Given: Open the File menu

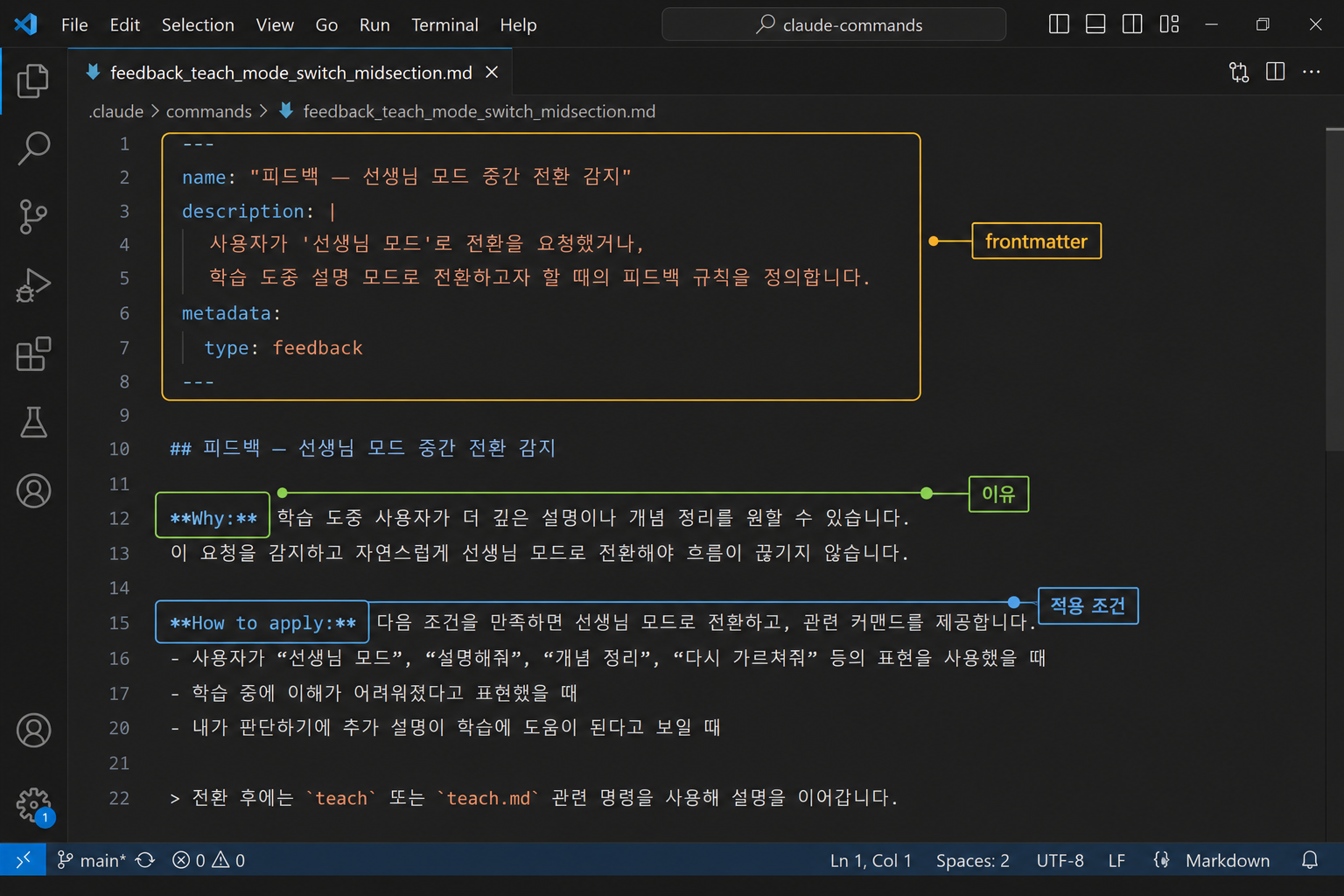Looking at the screenshot, I should point(74,24).
